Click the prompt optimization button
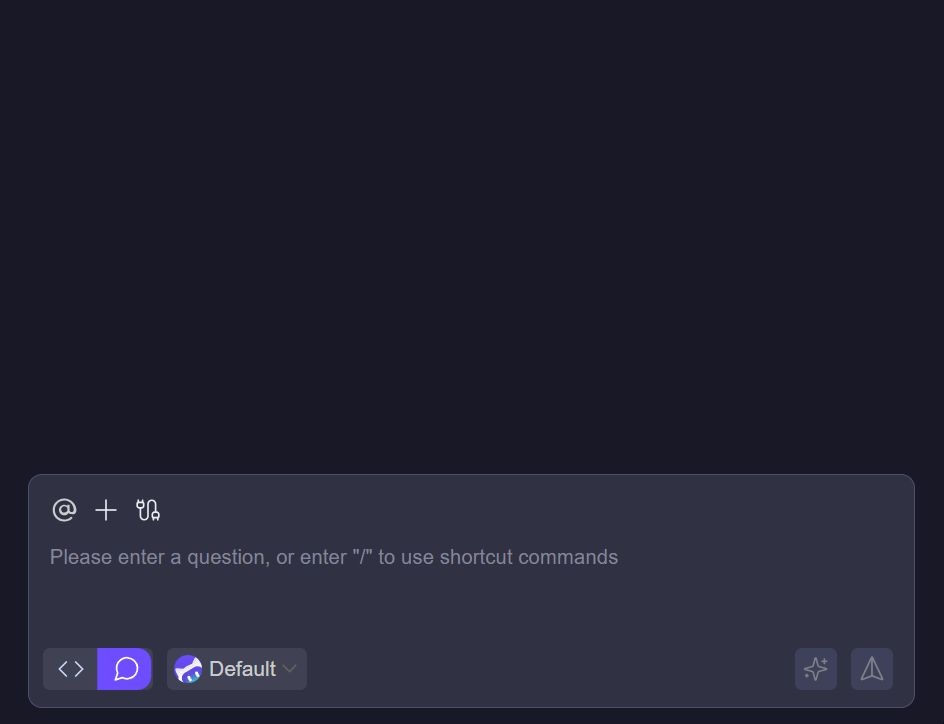 coord(816,669)
